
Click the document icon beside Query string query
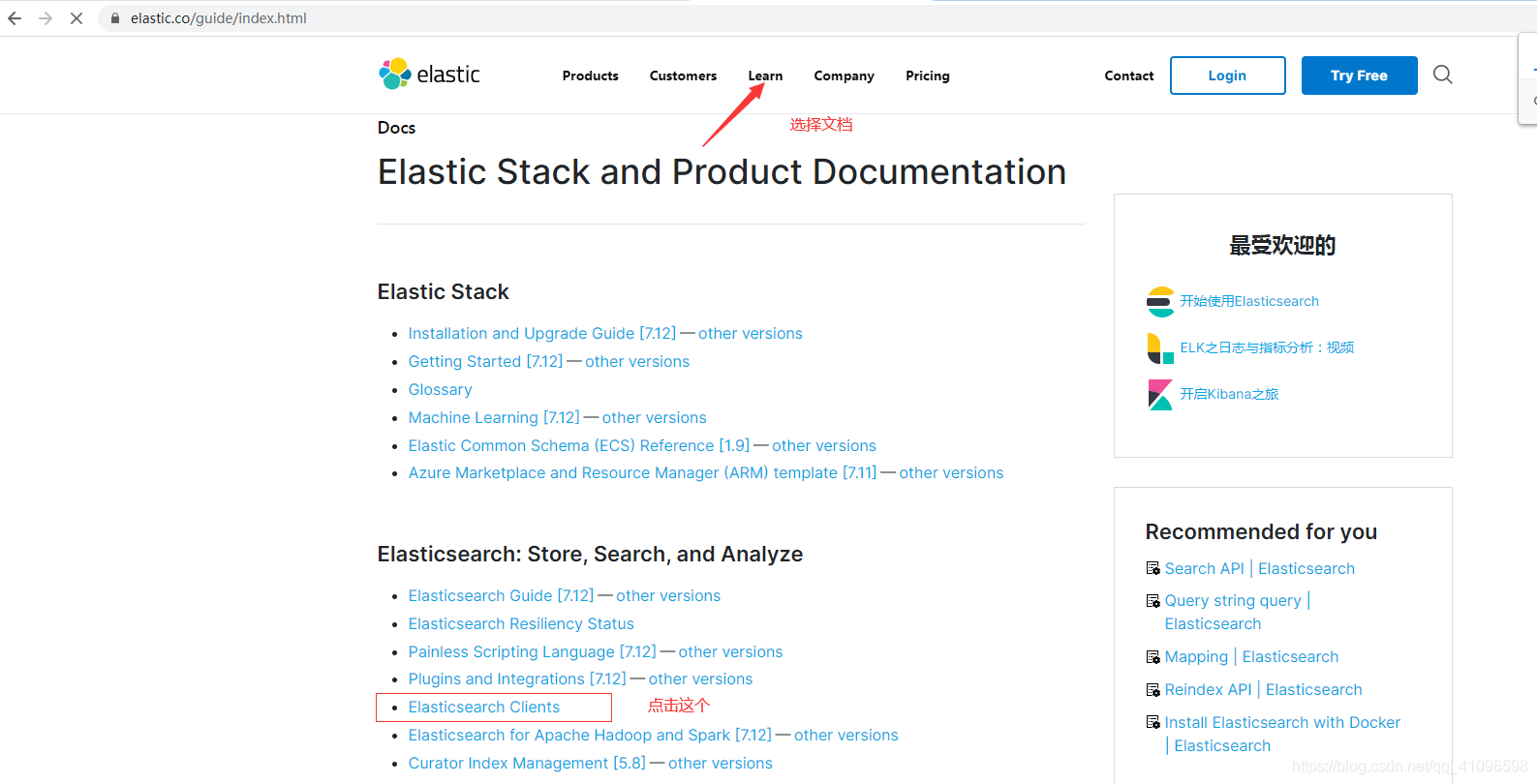1153,601
